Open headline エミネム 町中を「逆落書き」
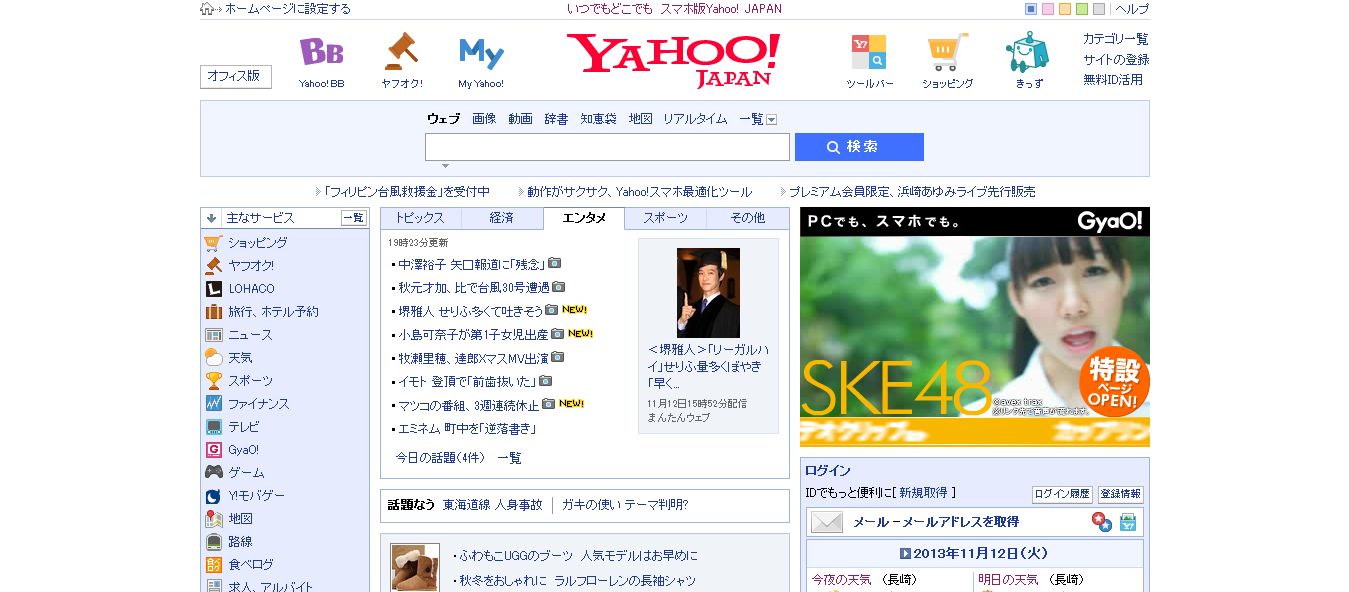 pyautogui.click(x=468, y=428)
